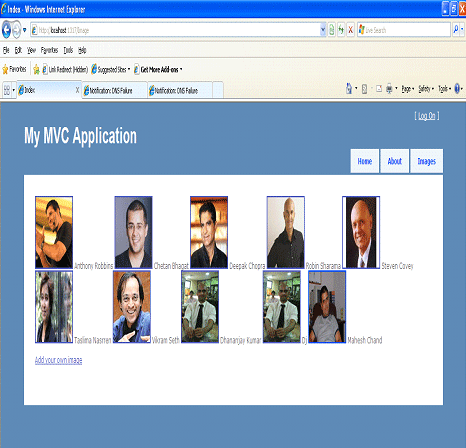Viewport: 466px width, 448px height.
Task: Click the Quick Tabs grid icon
Action: coord(7,90)
